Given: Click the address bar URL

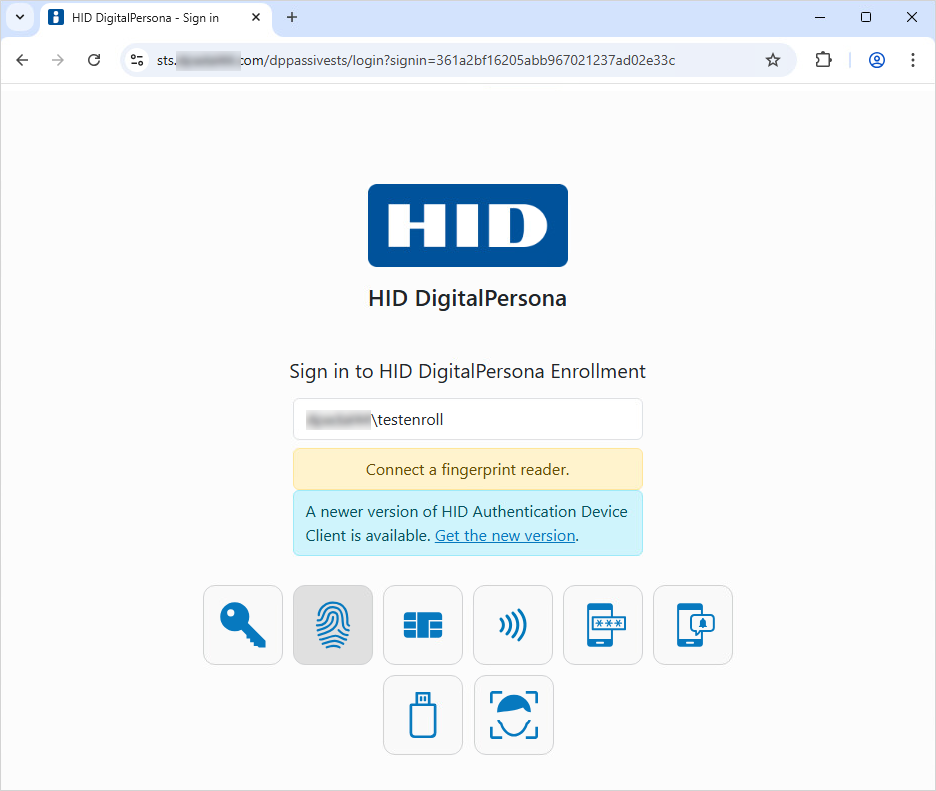Looking at the screenshot, I should [450, 60].
